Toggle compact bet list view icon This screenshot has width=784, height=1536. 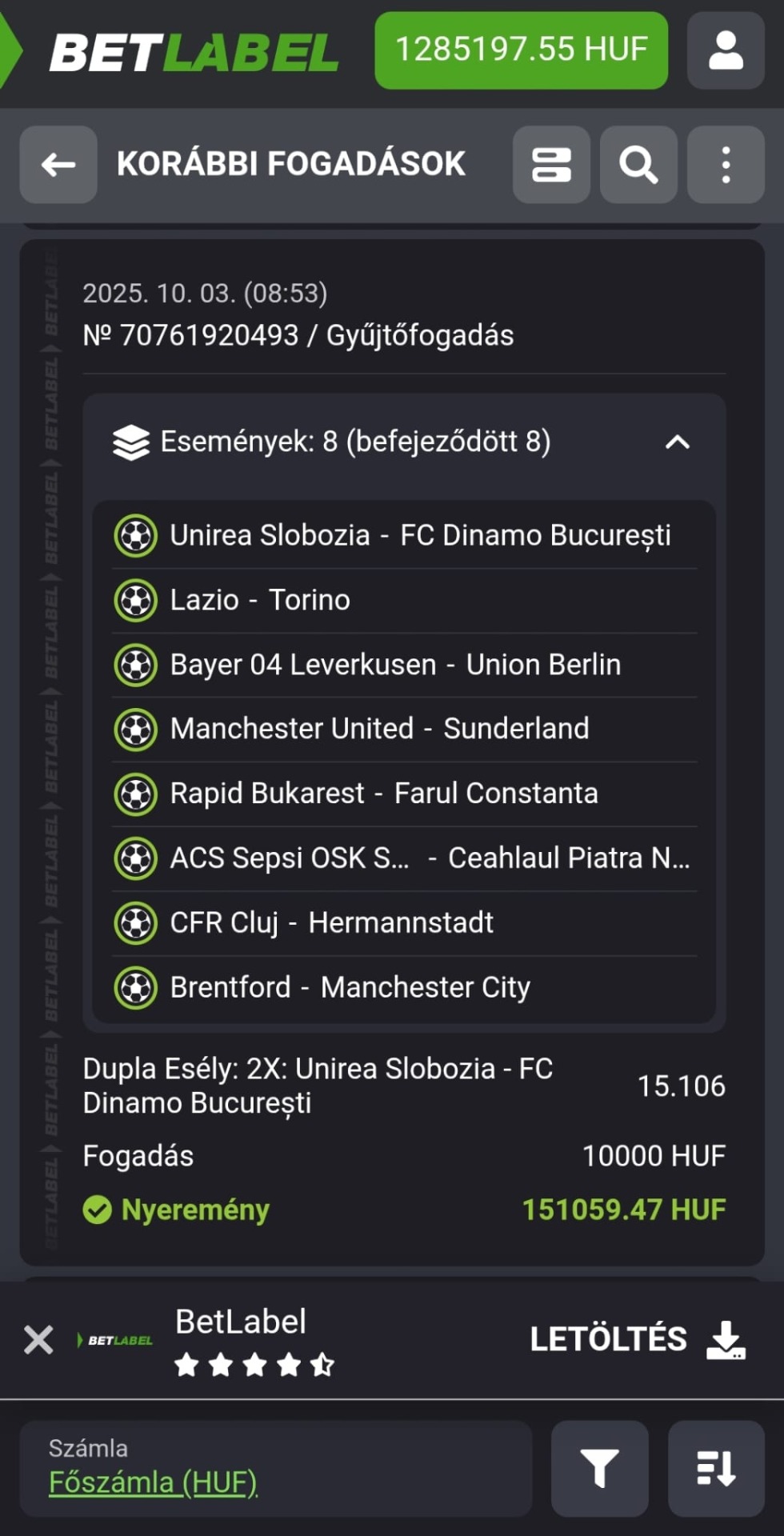[551, 165]
